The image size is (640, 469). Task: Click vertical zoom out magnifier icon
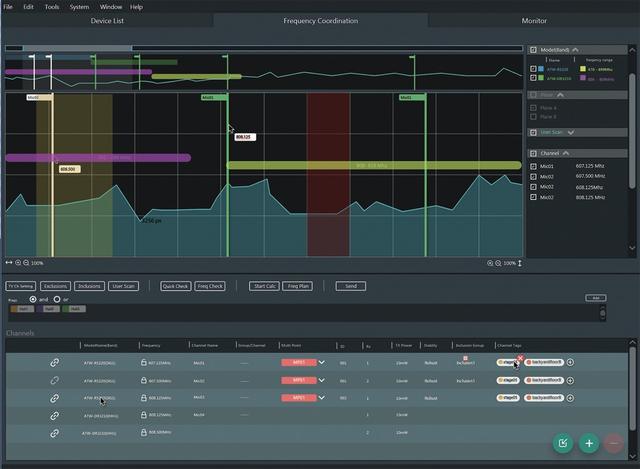point(498,263)
